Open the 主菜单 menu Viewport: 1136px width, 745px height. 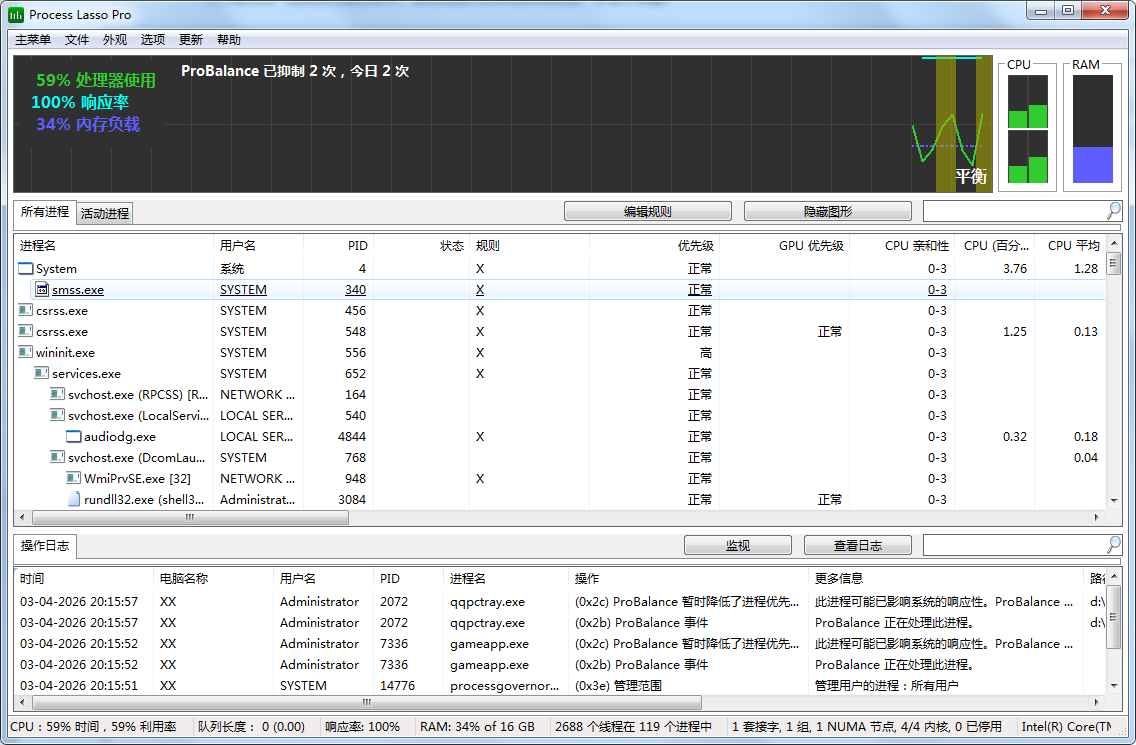33,40
